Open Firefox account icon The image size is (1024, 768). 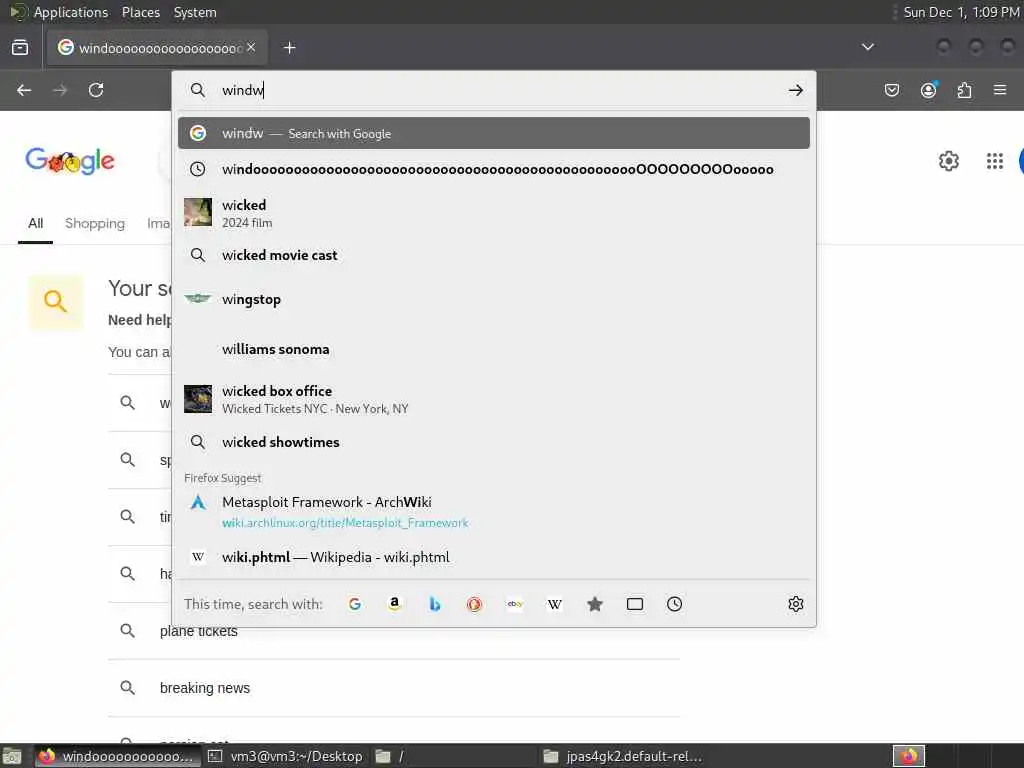928,90
